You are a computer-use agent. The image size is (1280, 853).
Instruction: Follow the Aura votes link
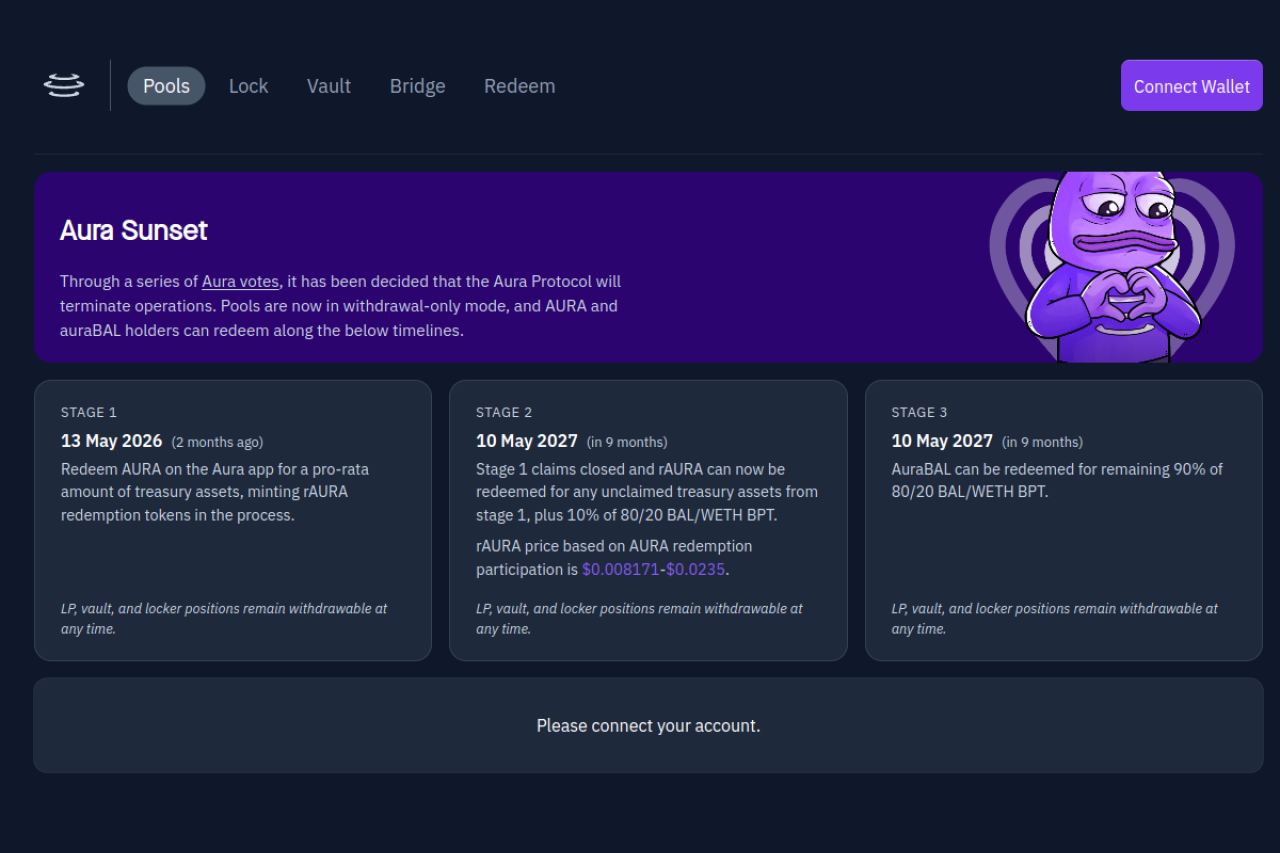tap(240, 282)
